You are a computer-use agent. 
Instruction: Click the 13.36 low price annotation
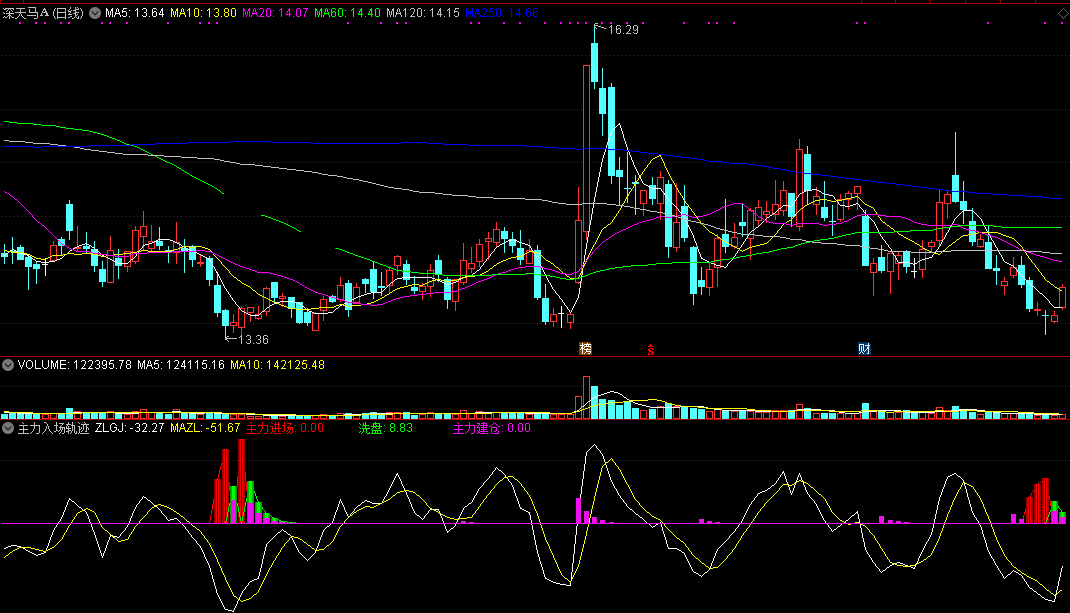coord(253,339)
